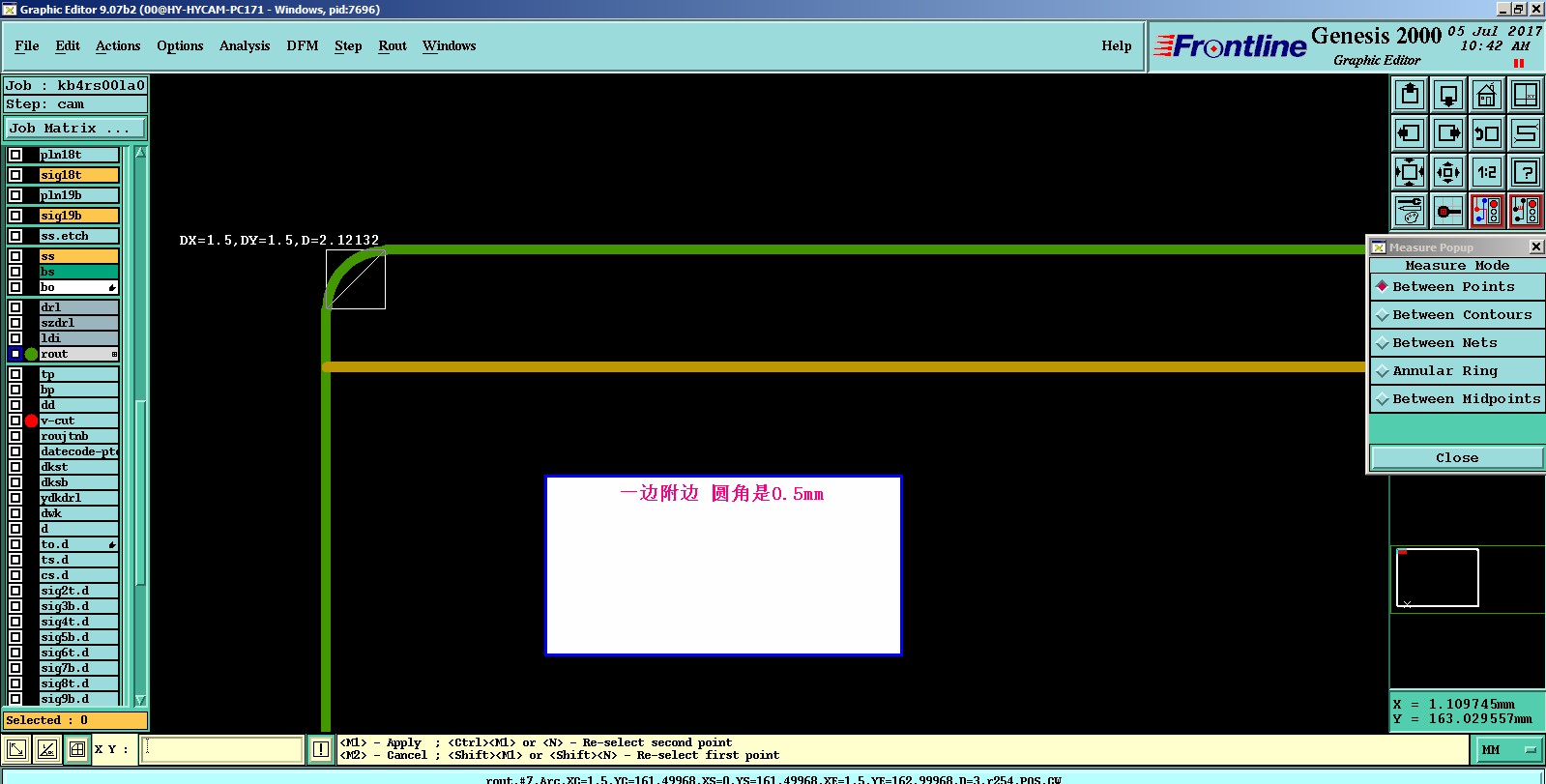Click the green circle on rout layer

tap(31, 354)
